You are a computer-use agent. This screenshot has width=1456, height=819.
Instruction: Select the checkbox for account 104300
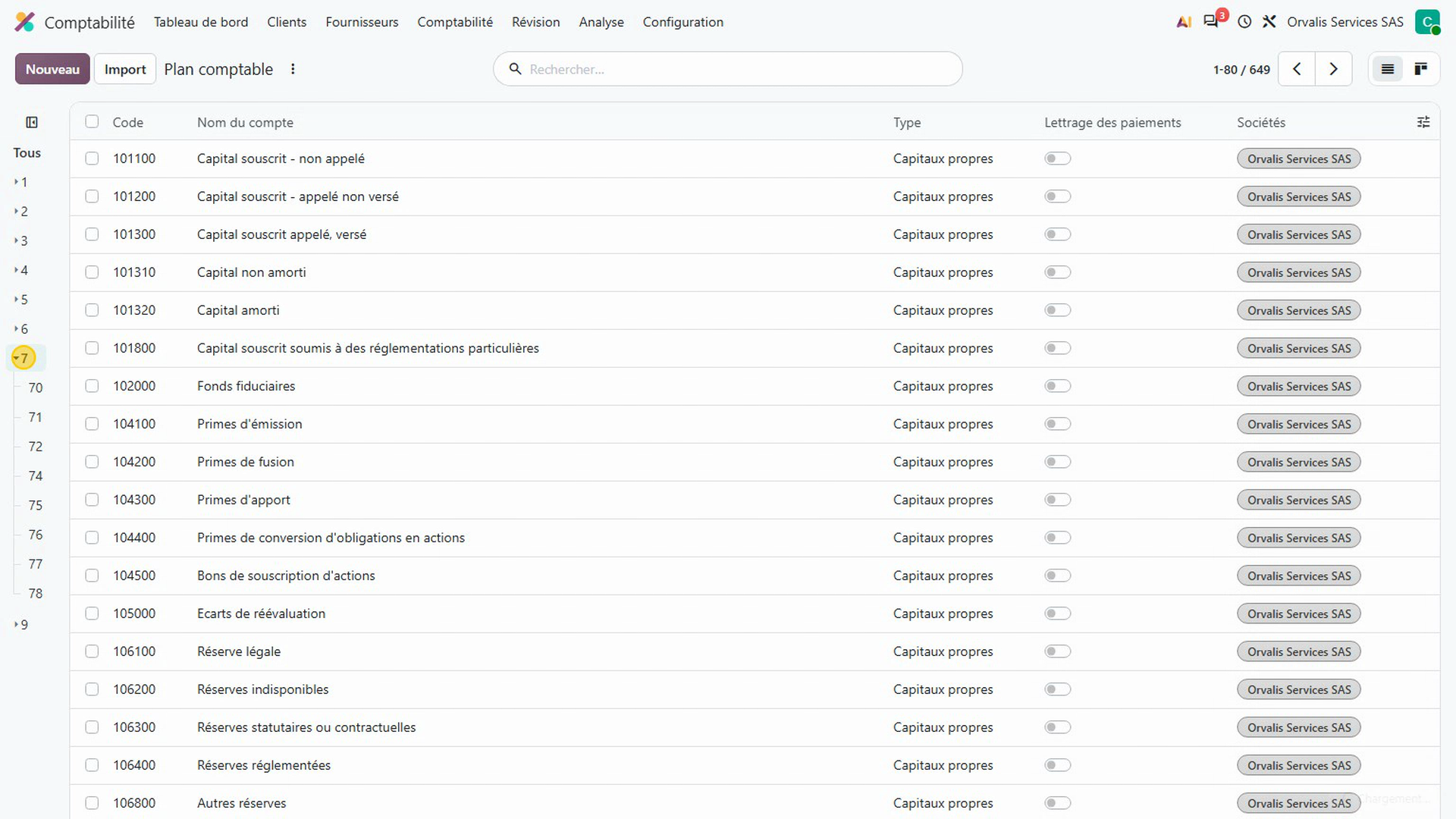point(92,500)
